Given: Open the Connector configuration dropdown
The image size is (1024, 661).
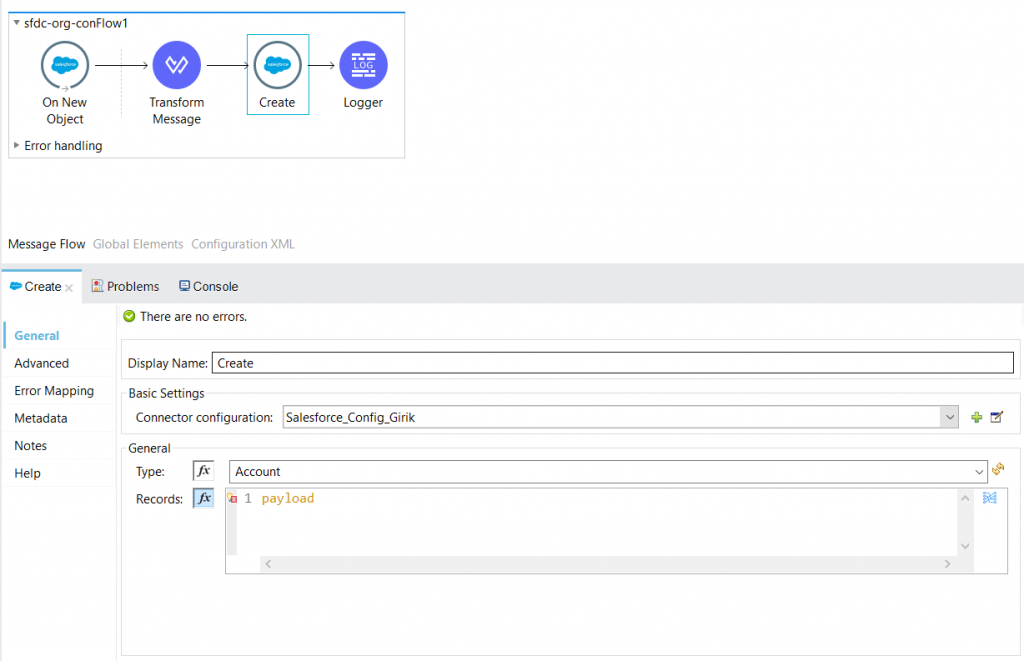Looking at the screenshot, I should click(x=949, y=417).
